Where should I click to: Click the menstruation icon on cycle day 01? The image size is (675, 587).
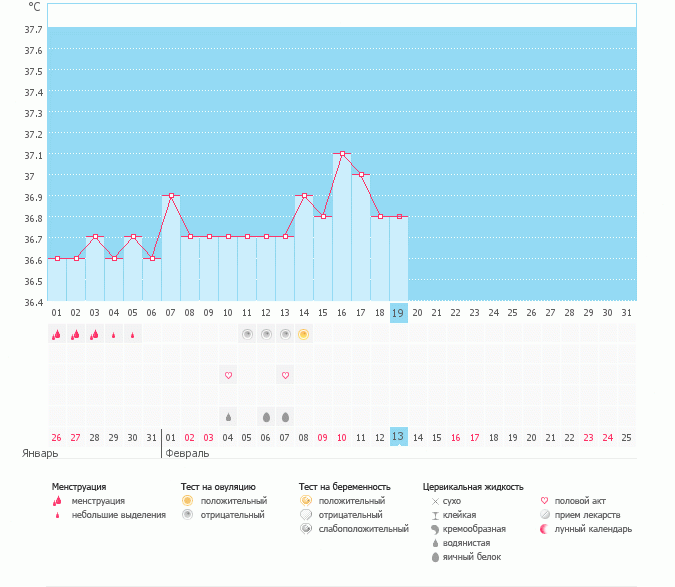click(x=56, y=335)
